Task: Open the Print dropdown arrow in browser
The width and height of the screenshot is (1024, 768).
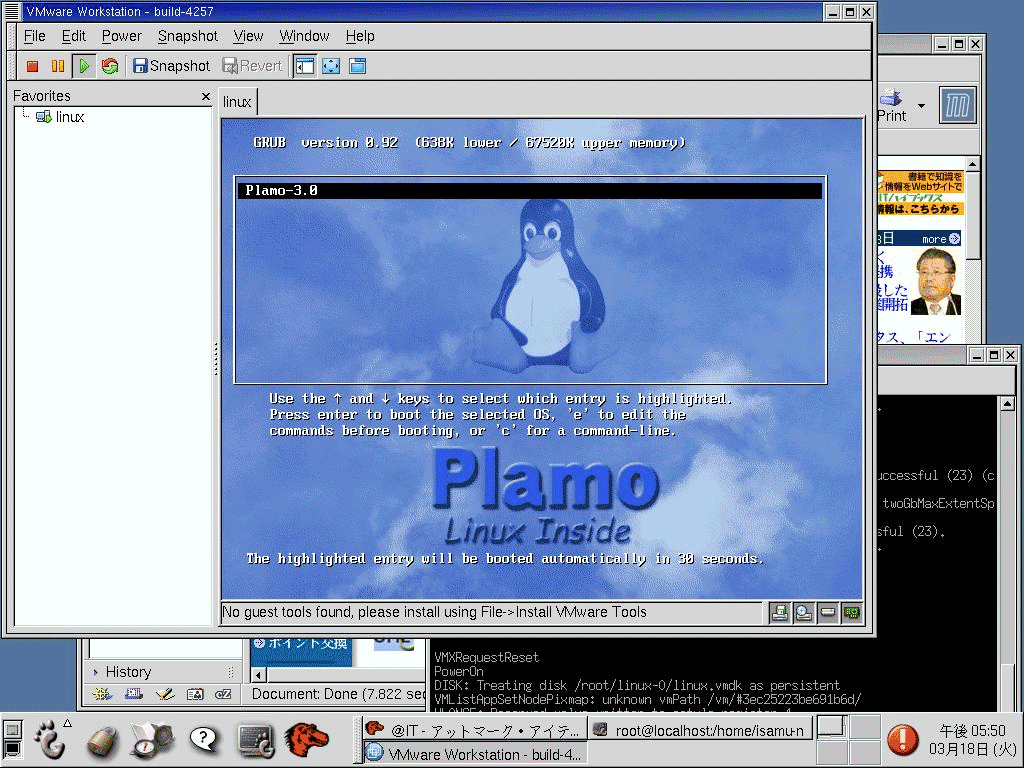Action: (921, 106)
